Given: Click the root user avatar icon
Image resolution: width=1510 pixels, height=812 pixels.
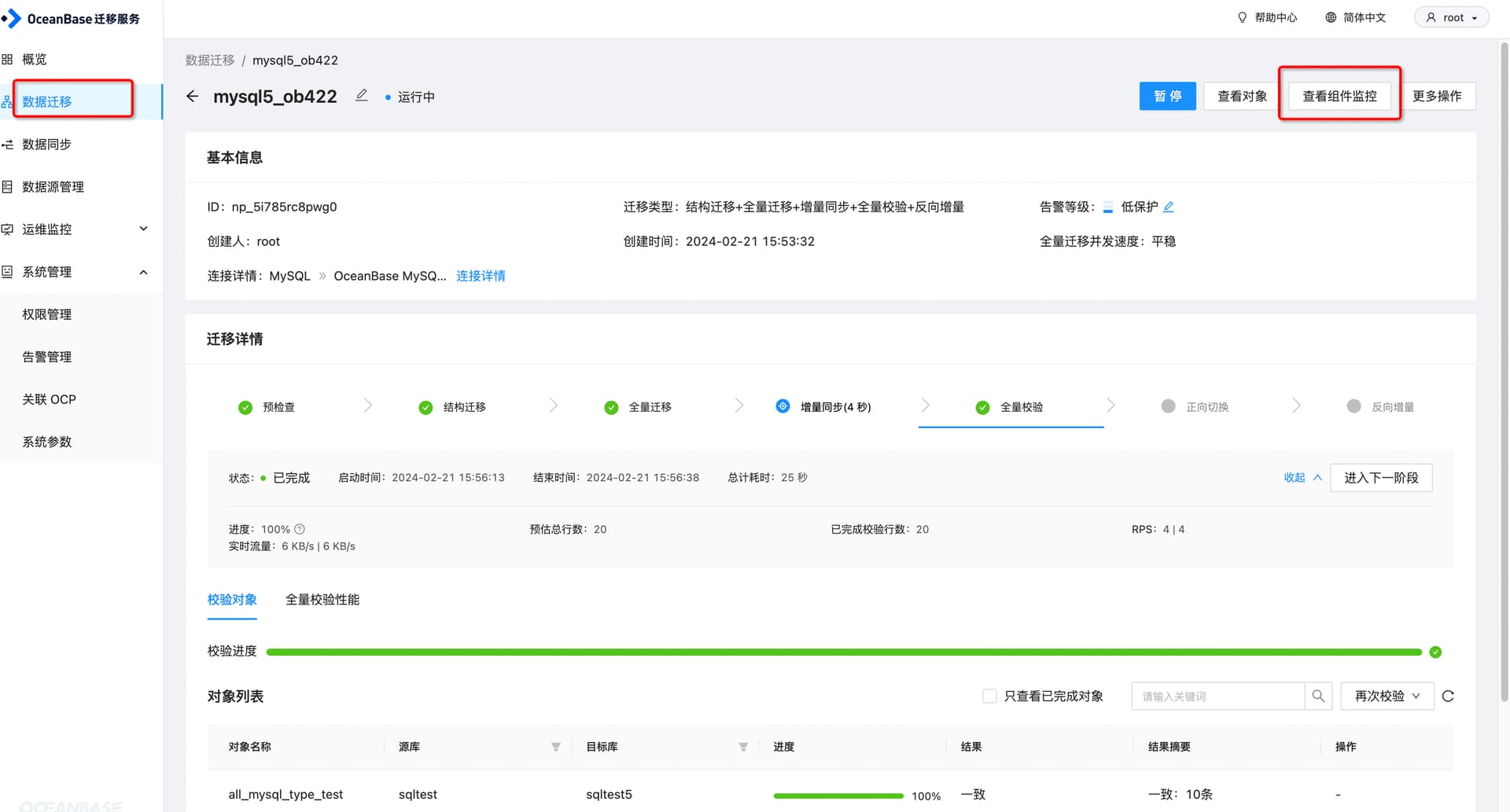Looking at the screenshot, I should pos(1431,17).
